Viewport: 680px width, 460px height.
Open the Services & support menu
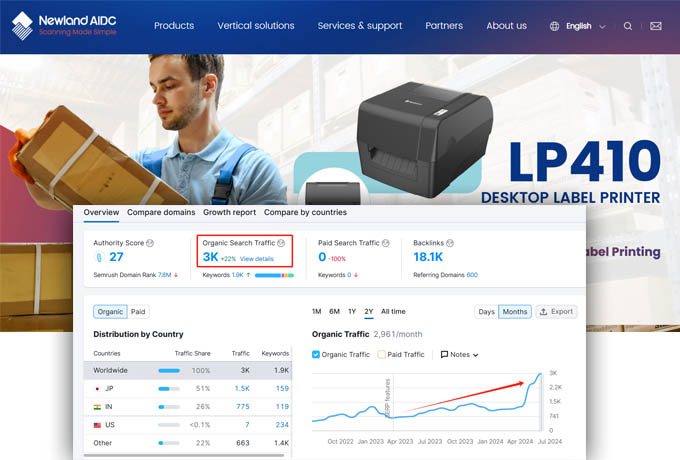click(360, 26)
